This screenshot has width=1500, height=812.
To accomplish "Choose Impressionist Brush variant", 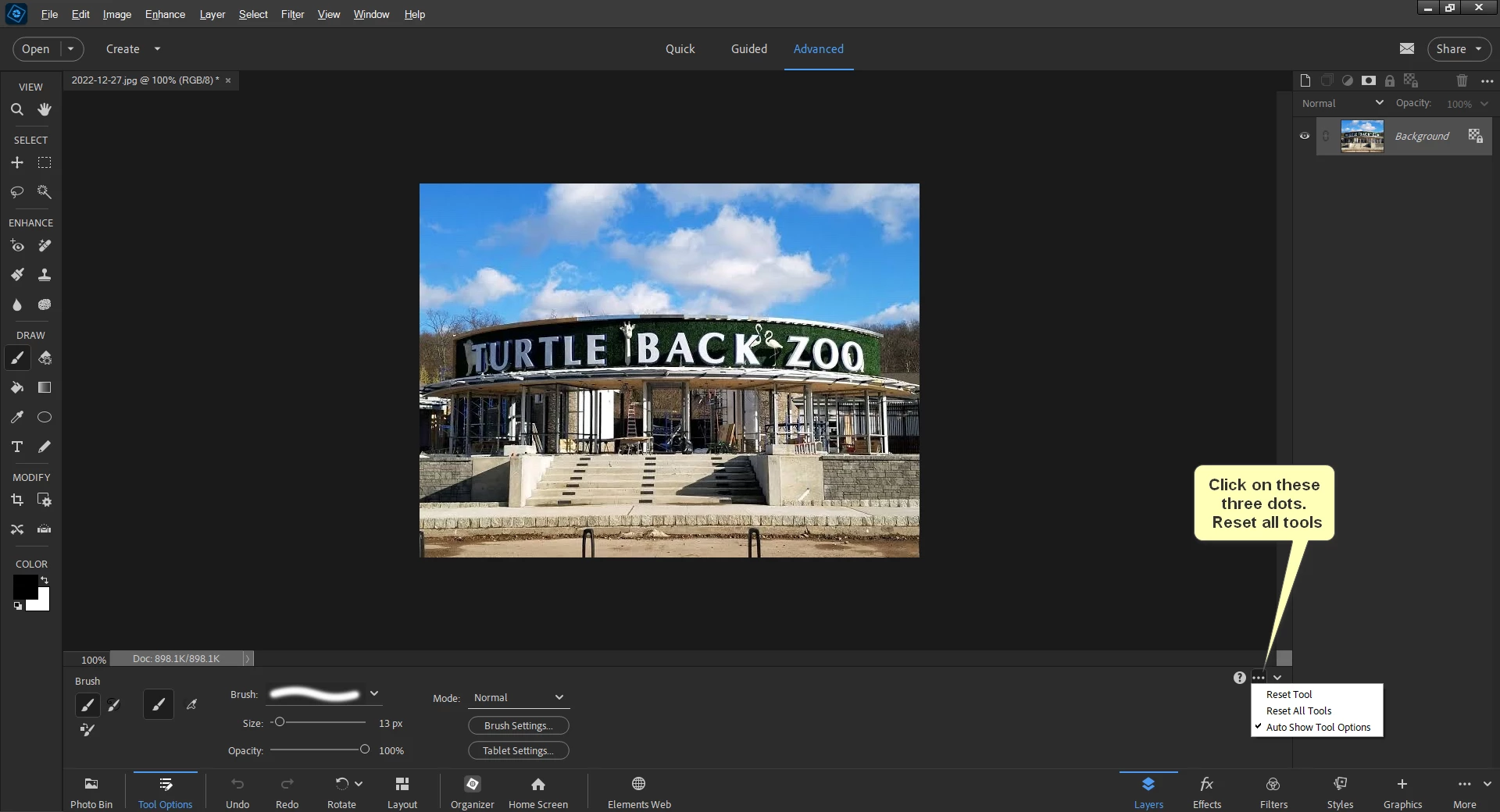I will 114,705.
